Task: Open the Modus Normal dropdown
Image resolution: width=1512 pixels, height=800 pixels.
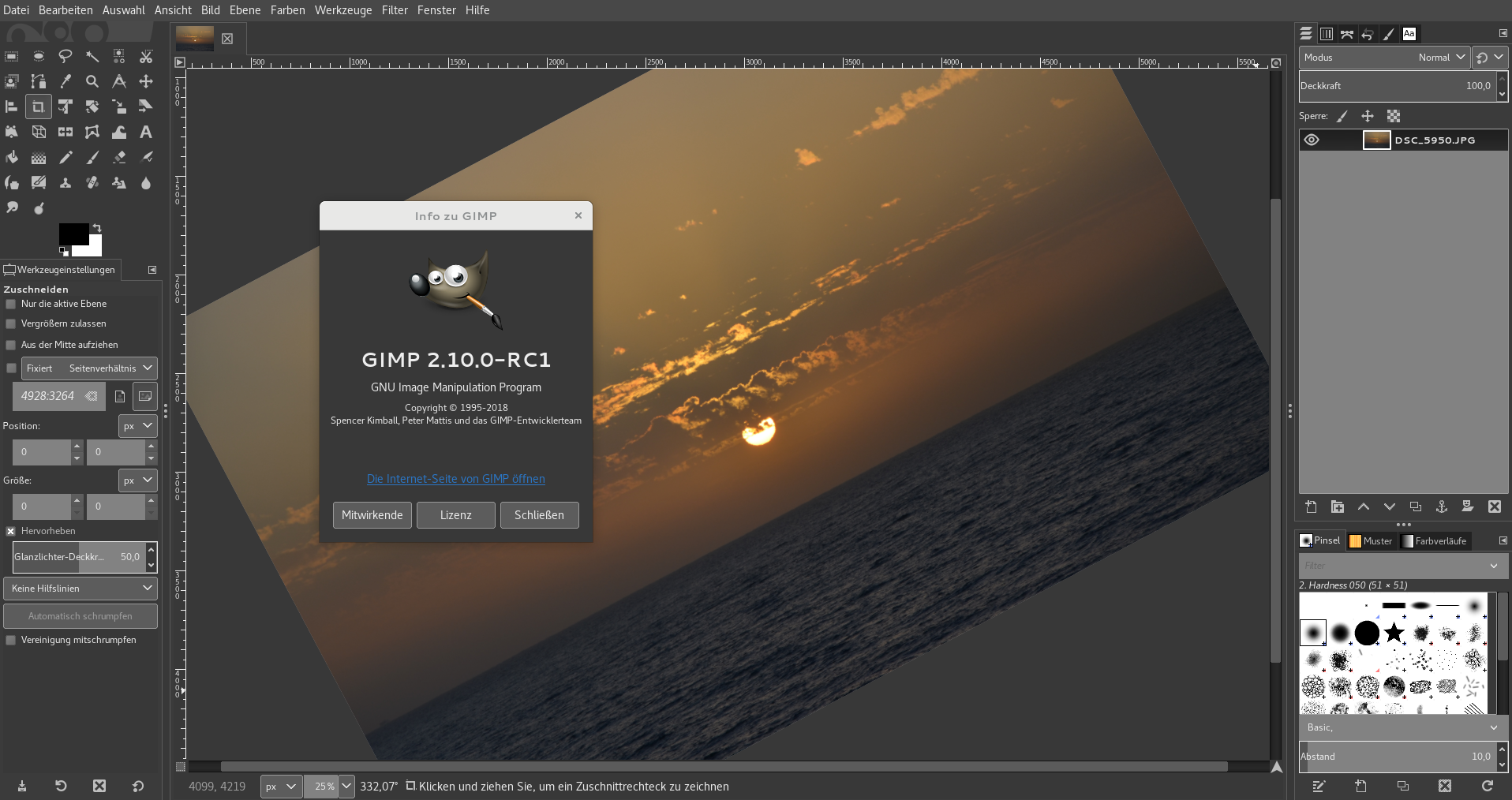Action: (1384, 58)
